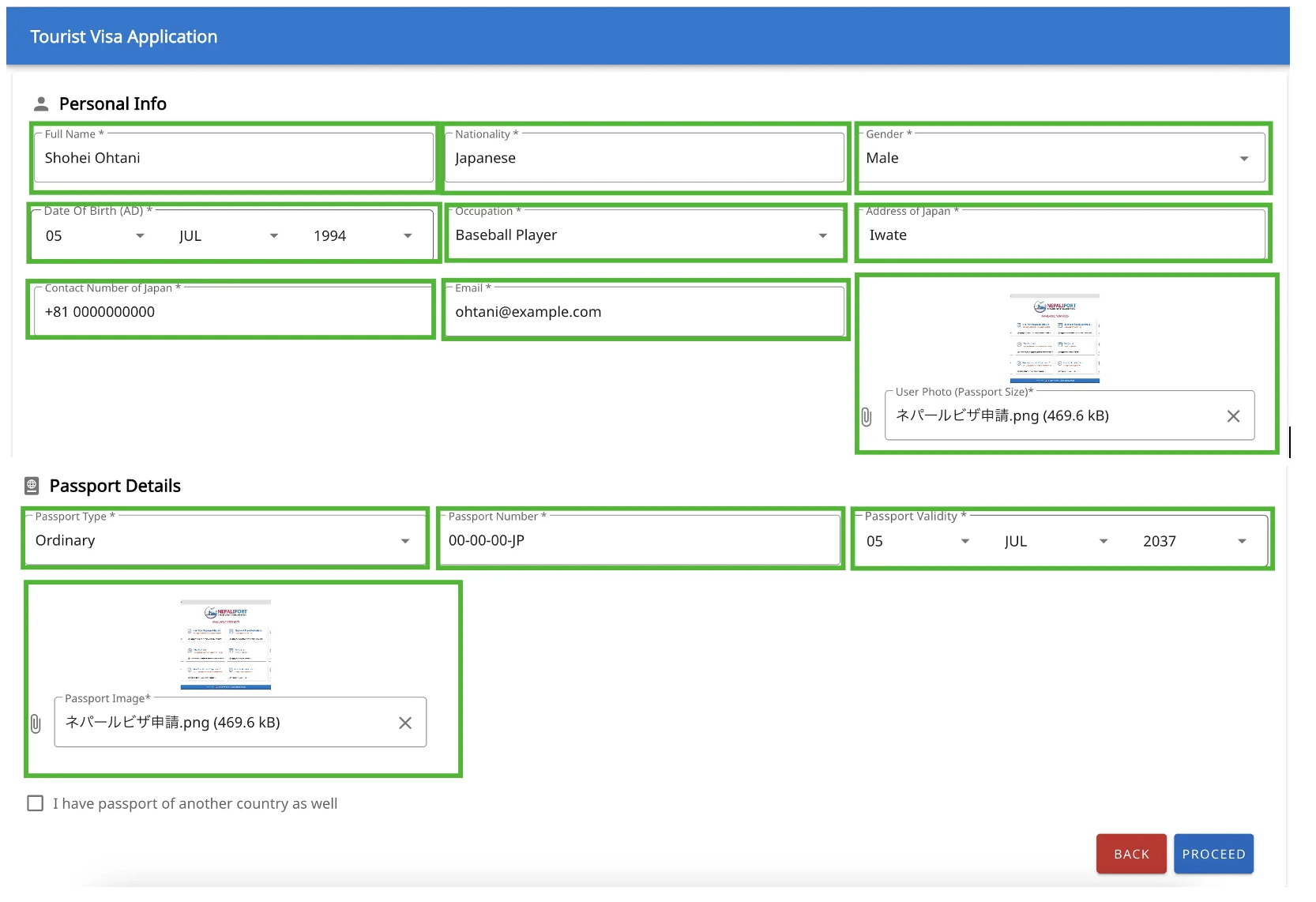Image resolution: width=1316 pixels, height=902 pixels.
Task: Click the 'Passport Details' section heading
Action: coord(115,486)
